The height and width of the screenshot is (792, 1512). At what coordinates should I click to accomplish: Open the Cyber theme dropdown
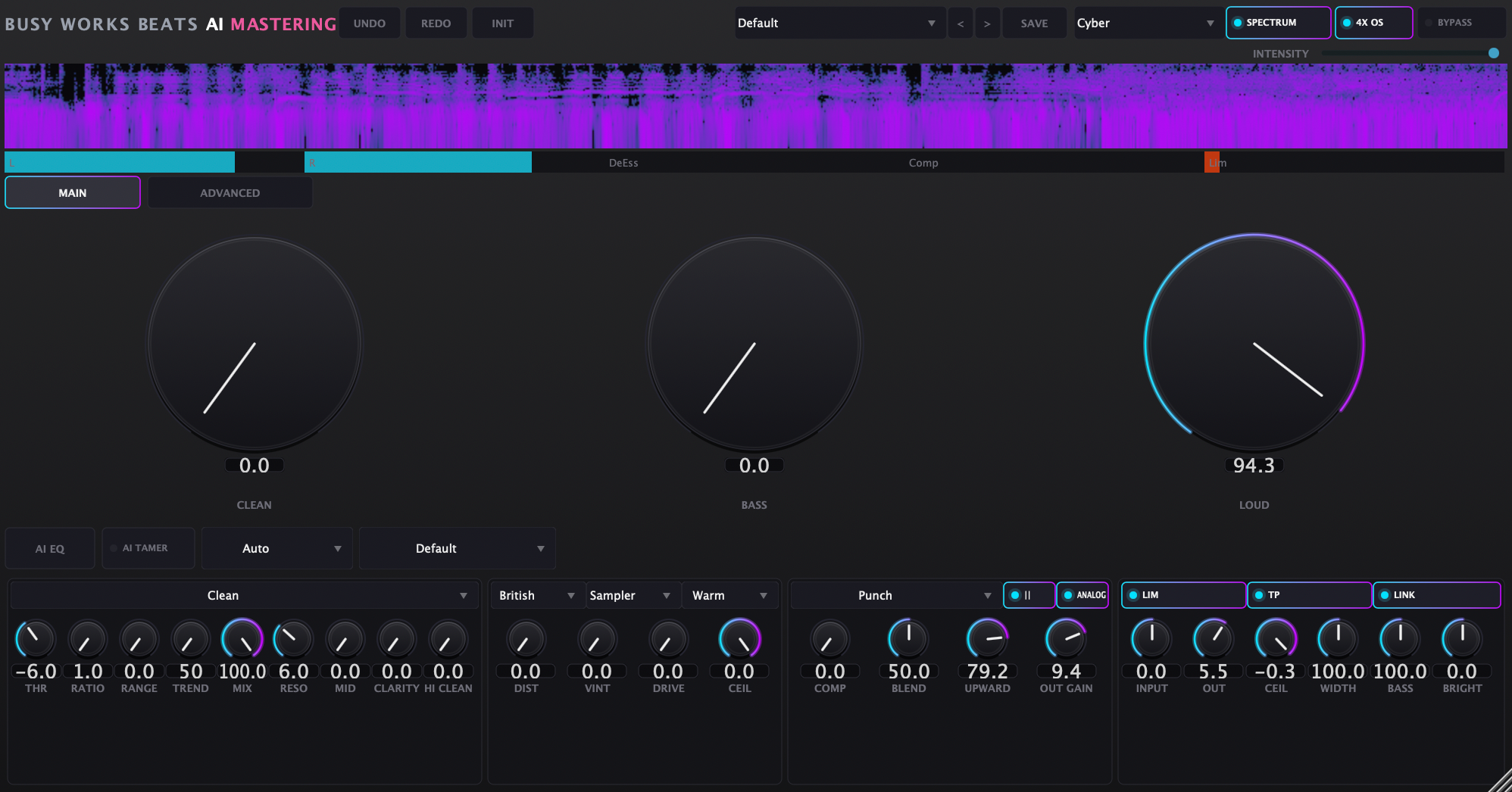[x=1145, y=23]
